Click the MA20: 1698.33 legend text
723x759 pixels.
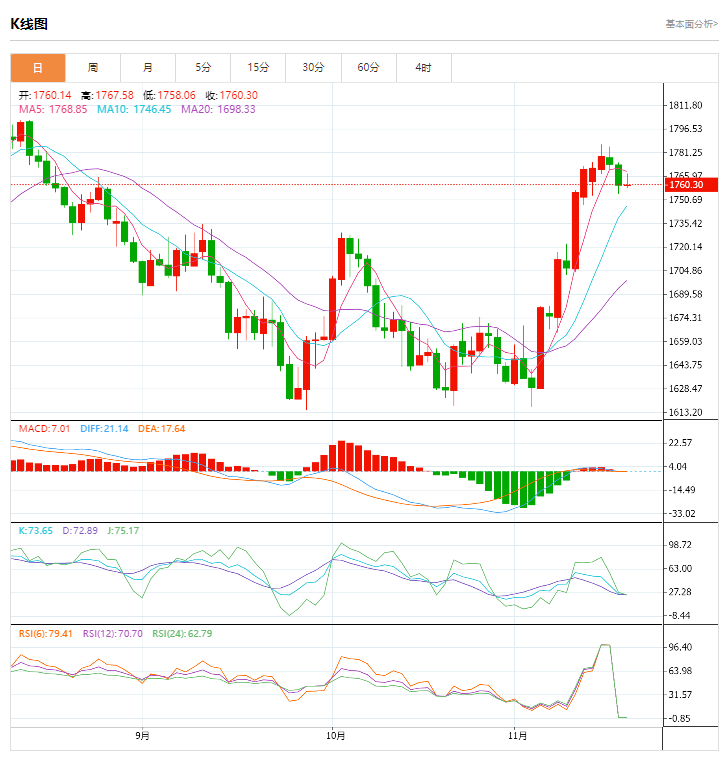[218, 109]
